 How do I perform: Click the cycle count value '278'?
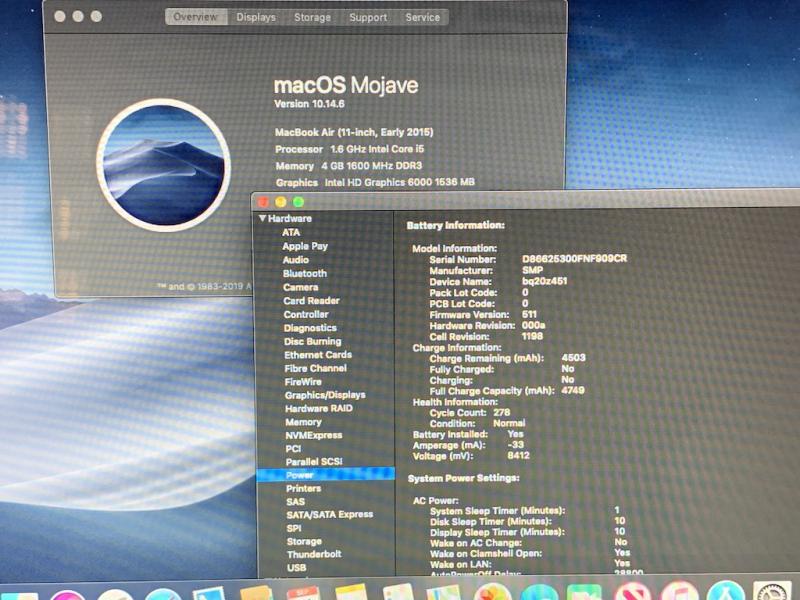click(502, 412)
